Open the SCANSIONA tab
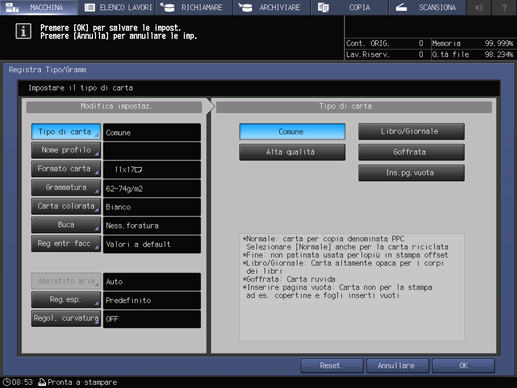This screenshot has height=388, width=517. [x=427, y=7]
